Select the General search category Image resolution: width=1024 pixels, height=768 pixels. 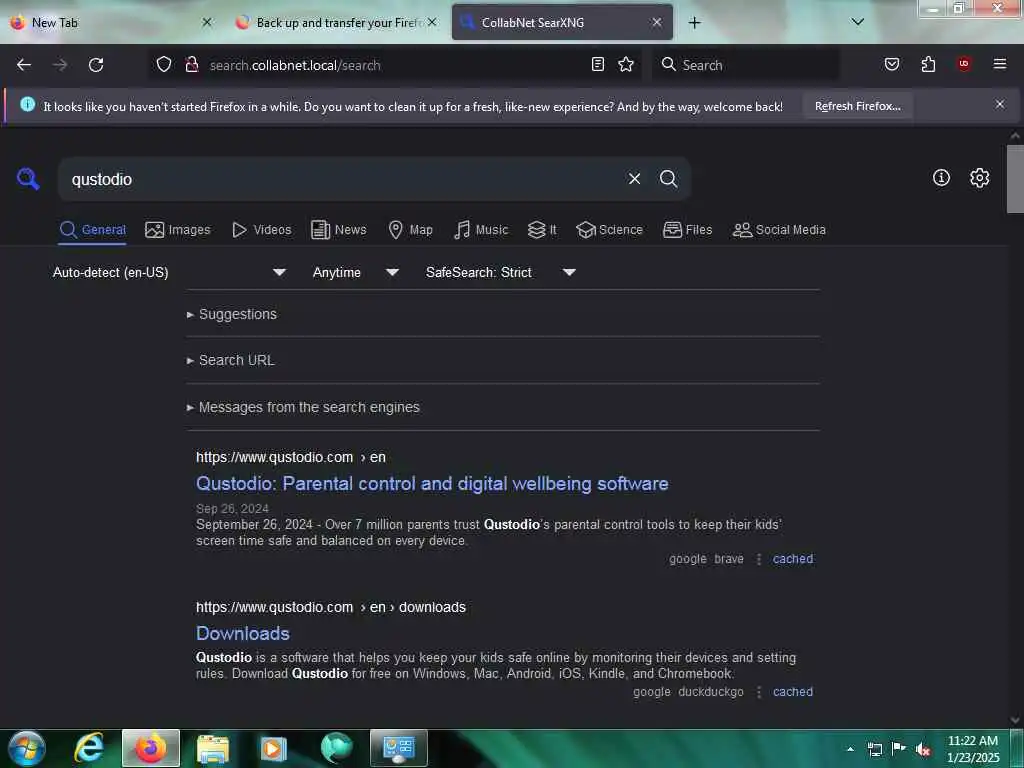pos(92,230)
